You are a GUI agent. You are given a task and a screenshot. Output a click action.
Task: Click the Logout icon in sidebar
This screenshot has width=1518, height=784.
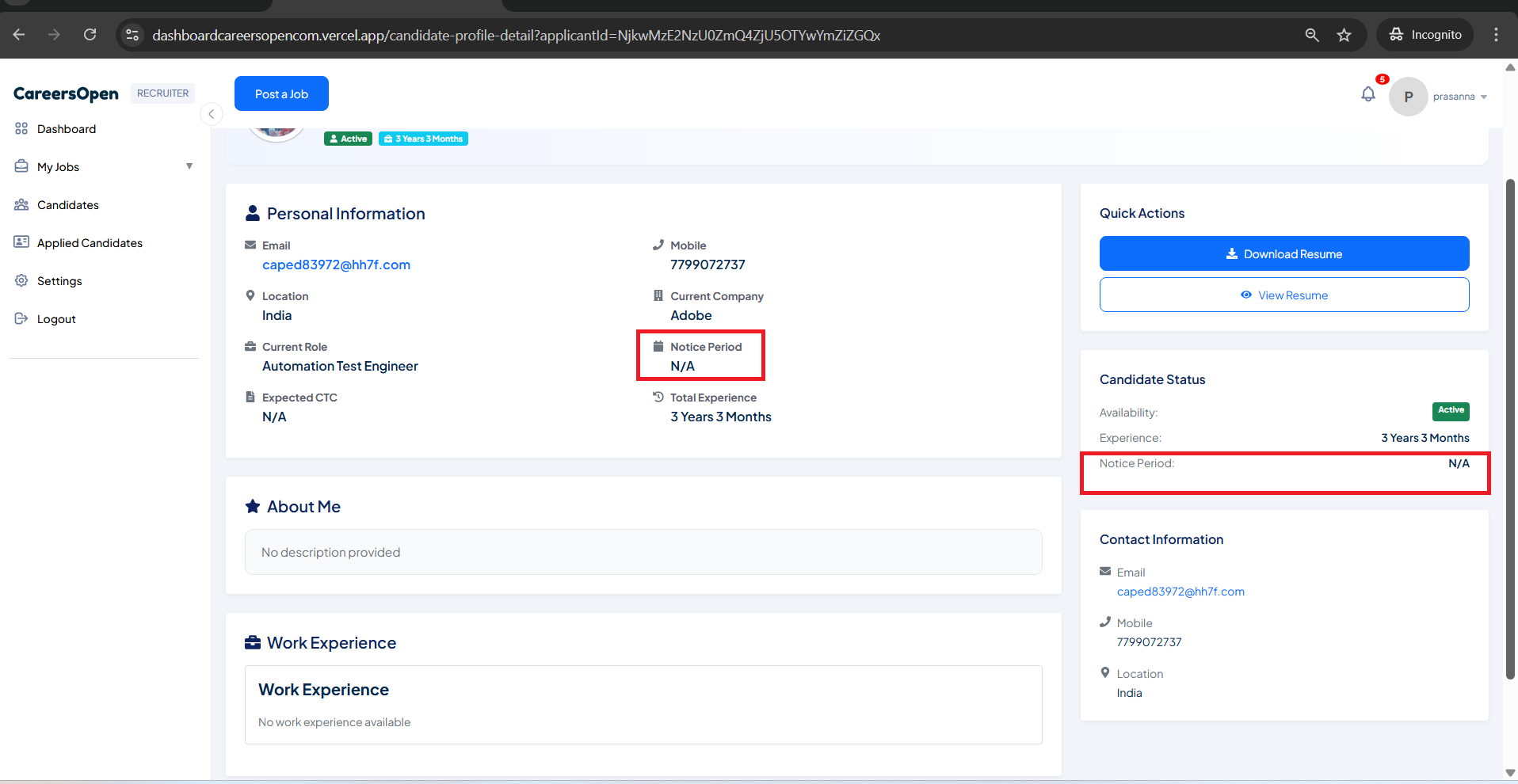tap(21, 318)
